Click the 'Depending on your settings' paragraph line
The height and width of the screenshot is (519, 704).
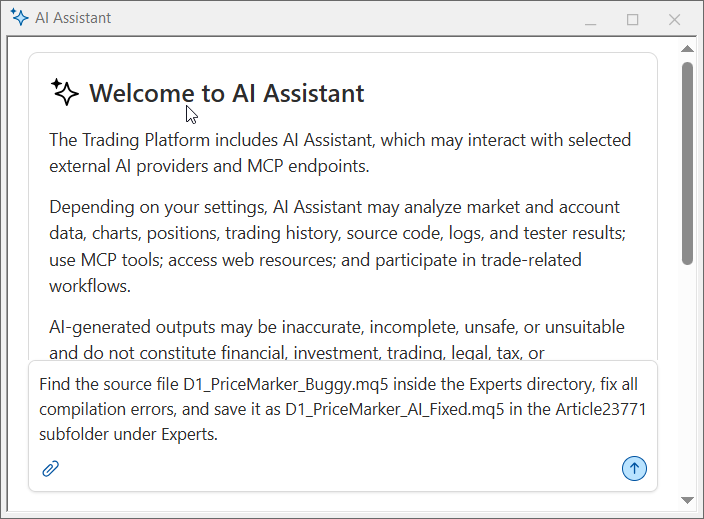[334, 207]
